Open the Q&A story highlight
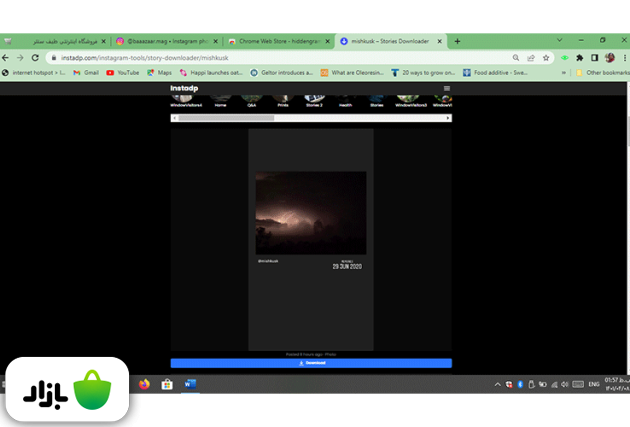Image resolution: width=630 pixels, height=427 pixels. (x=251, y=100)
